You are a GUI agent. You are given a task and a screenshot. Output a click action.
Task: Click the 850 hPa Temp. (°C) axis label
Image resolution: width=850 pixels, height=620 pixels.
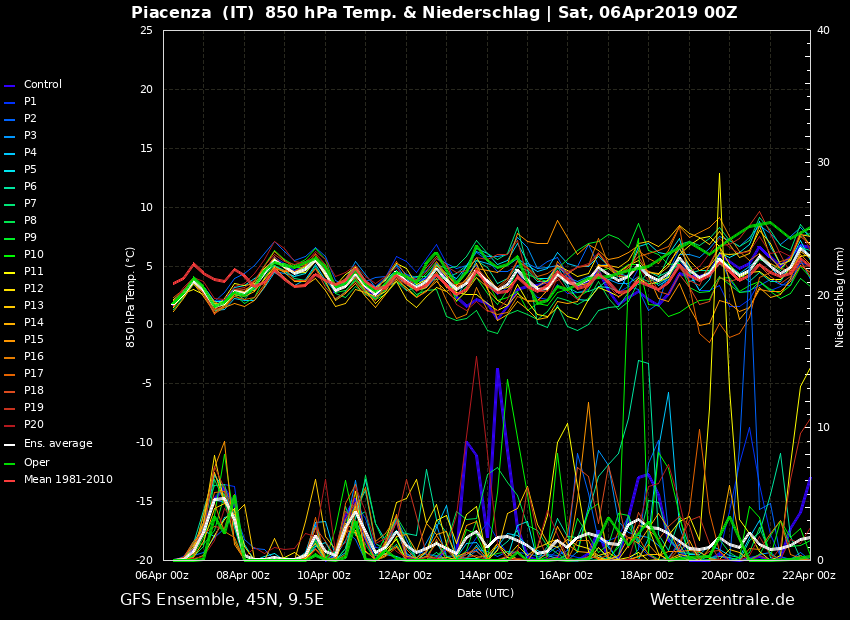(x=131, y=297)
